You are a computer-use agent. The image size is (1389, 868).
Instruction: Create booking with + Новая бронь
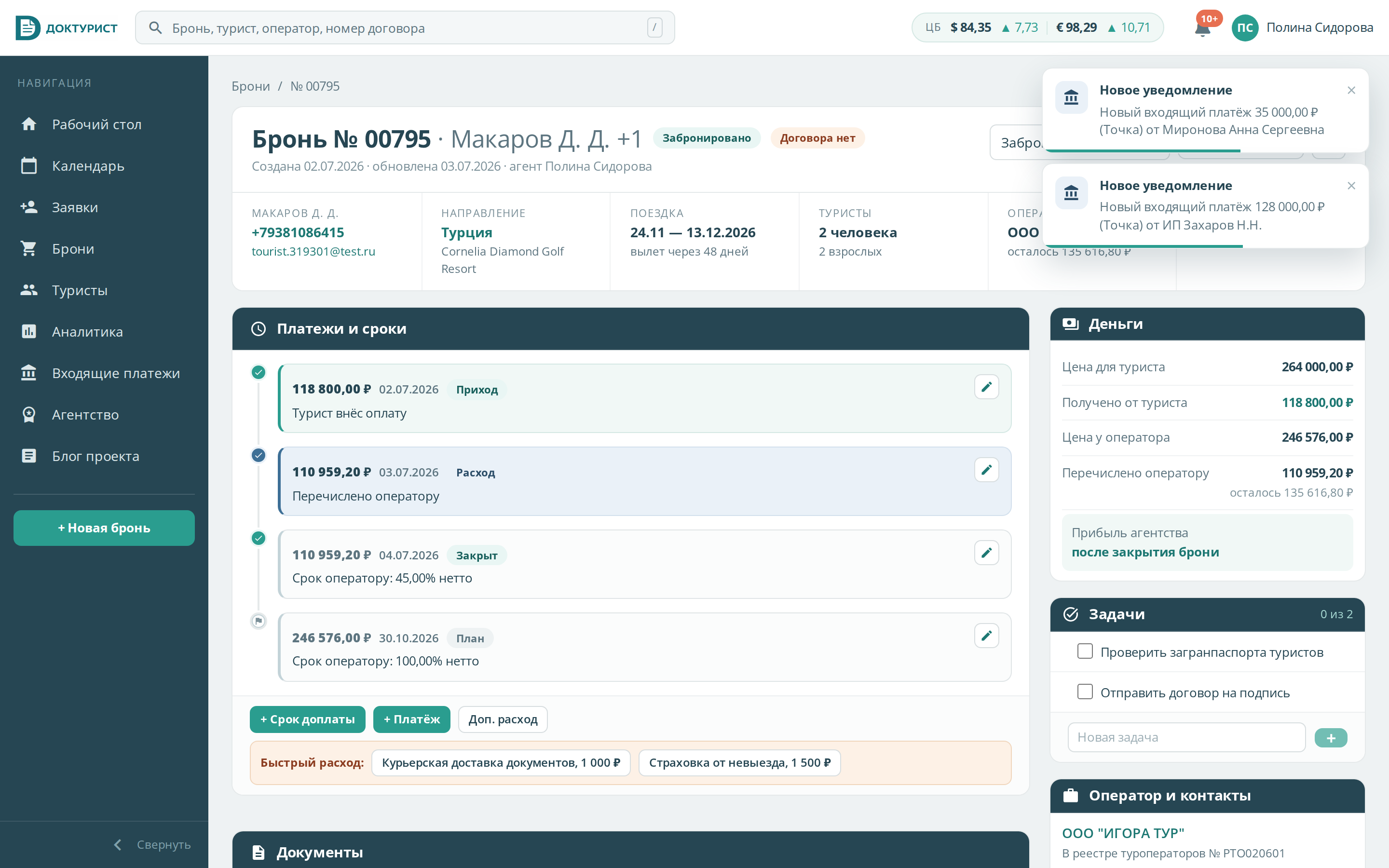[x=104, y=528]
